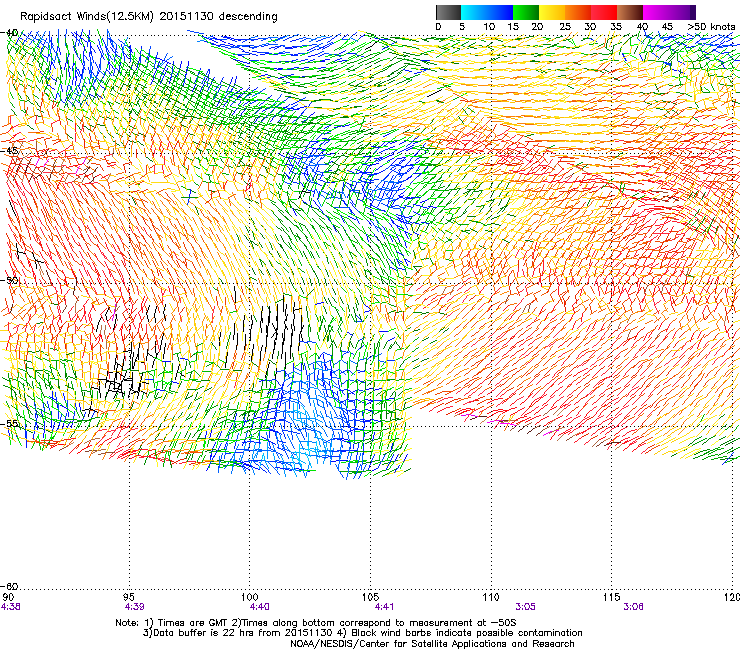Viewport: 740px width, 650px height.
Task: Click the '95' longitude axis label
Action: click(x=129, y=597)
